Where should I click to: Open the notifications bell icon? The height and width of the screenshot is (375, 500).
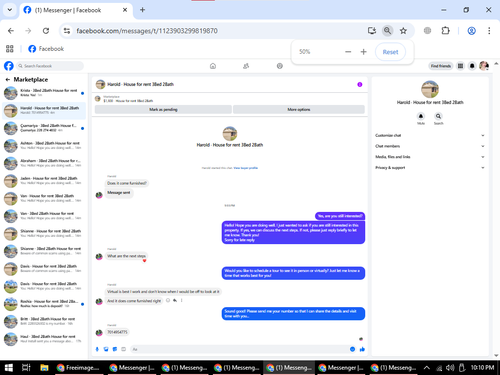tap(472, 66)
